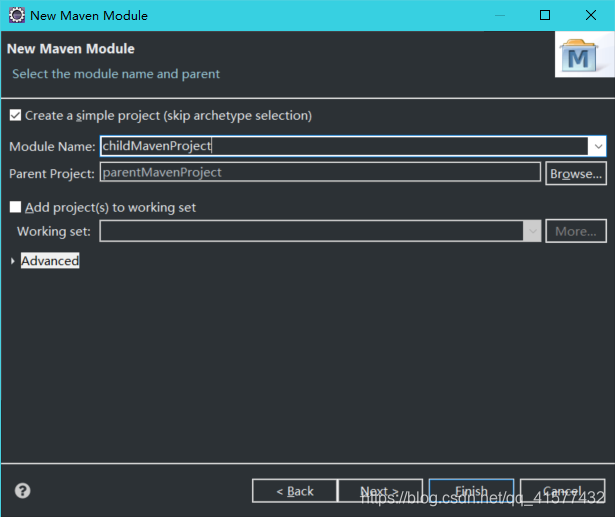
Task: Click Finish to create the module
Action: [x=471, y=491]
